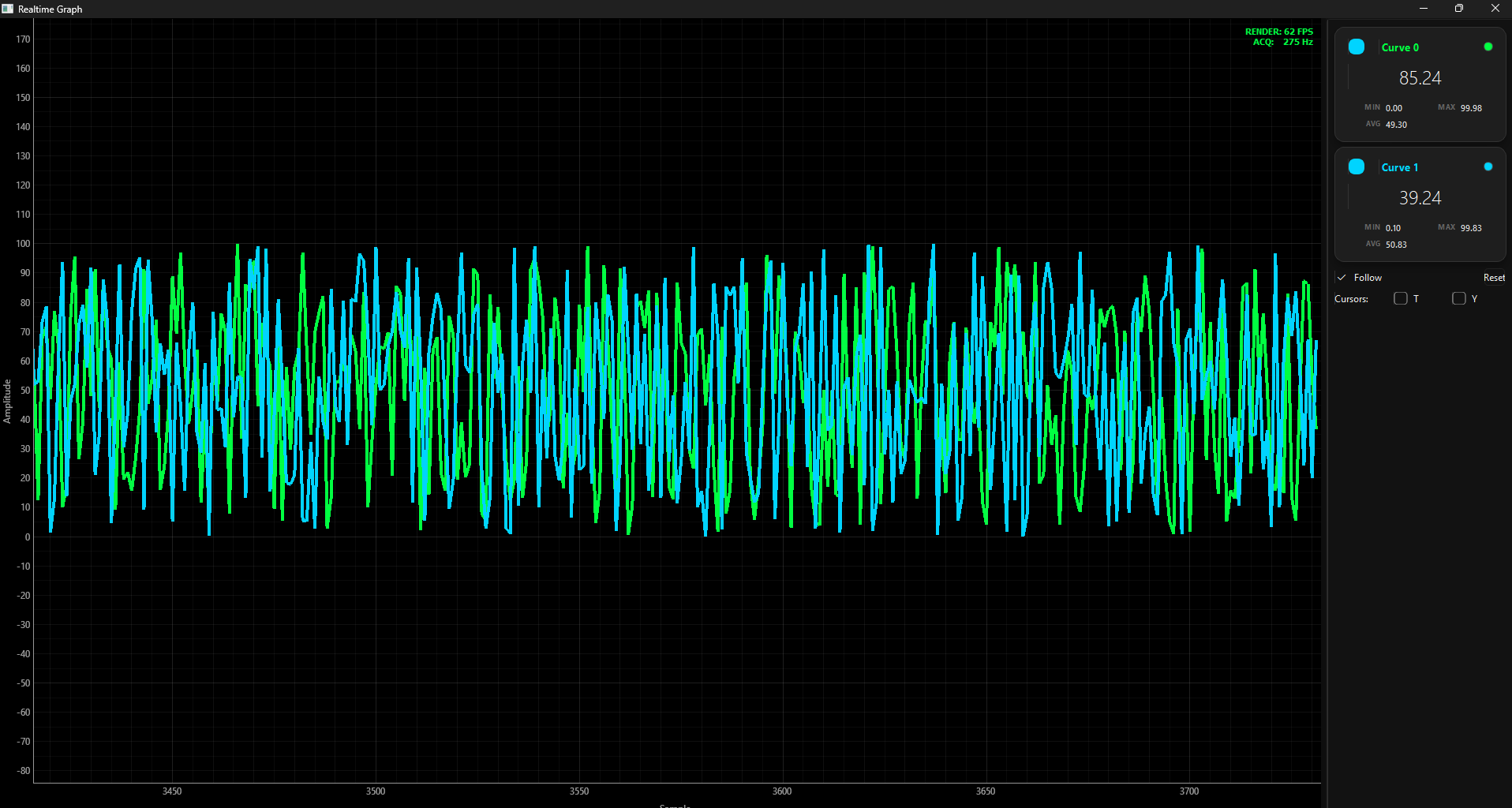This screenshot has height=808, width=1512.
Task: Click Curve 1 current value 39.24
Action: pyautogui.click(x=1420, y=198)
